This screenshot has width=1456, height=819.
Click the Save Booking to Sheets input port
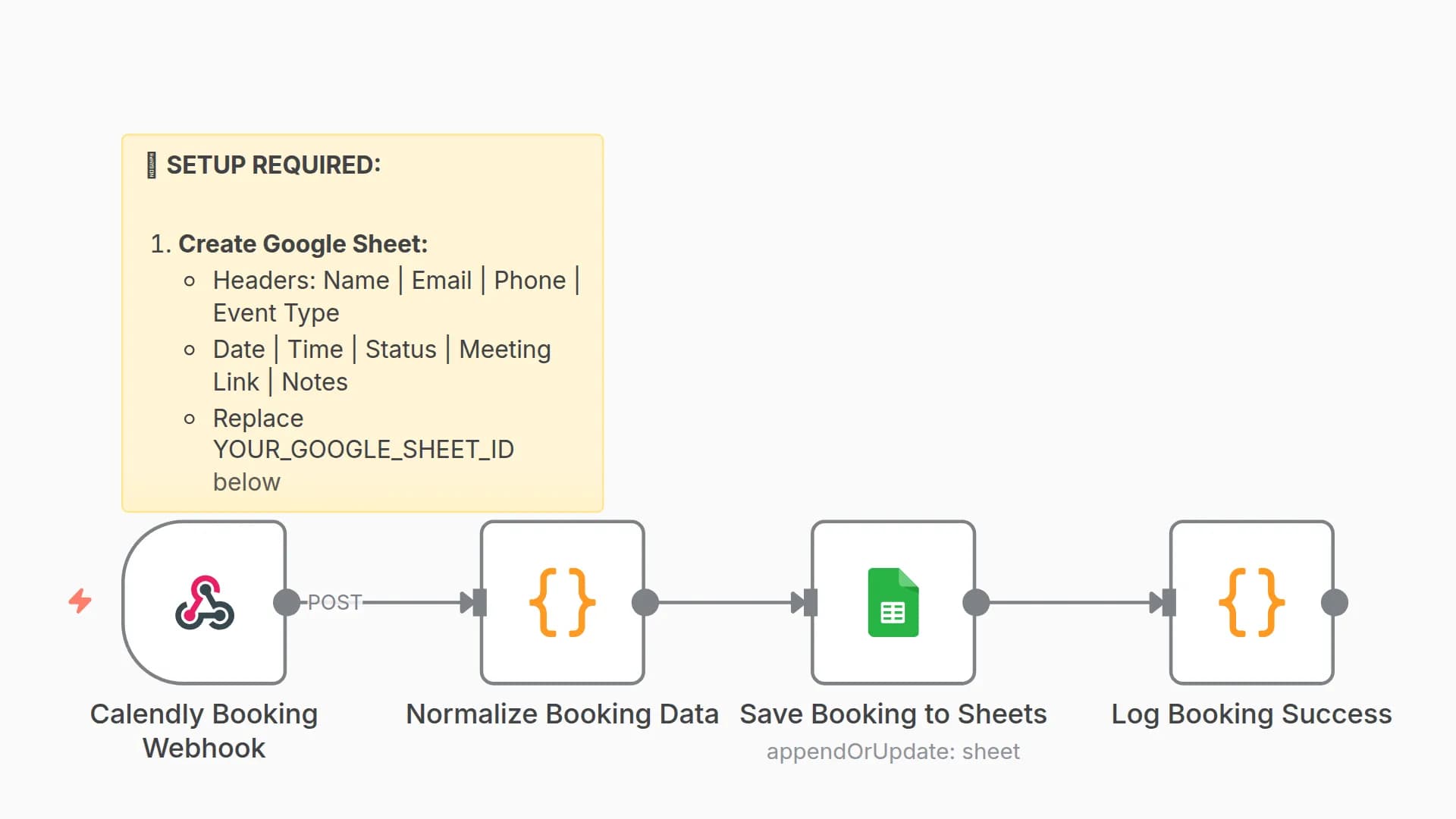(810, 603)
